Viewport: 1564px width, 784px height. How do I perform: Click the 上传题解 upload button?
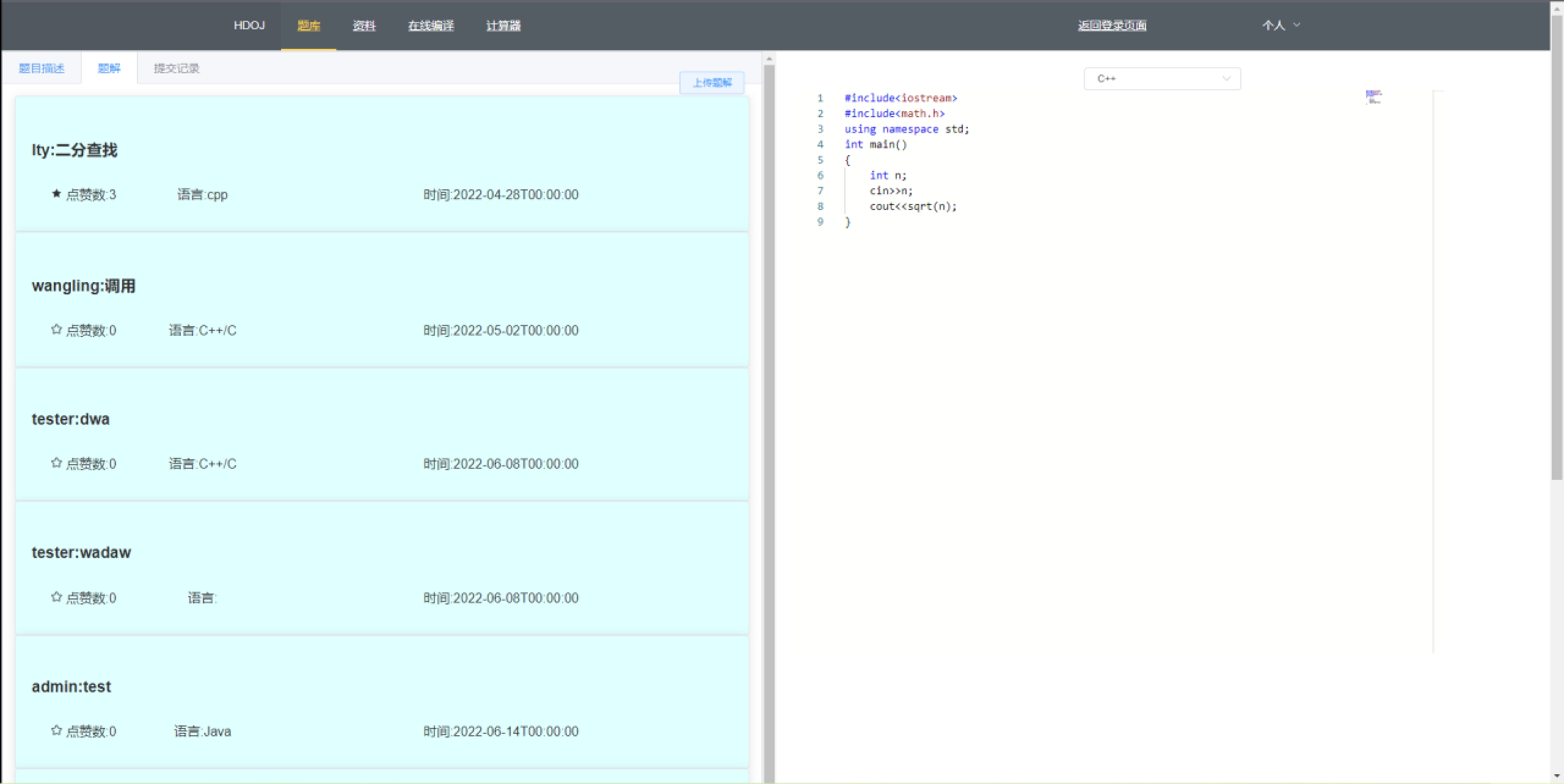pos(712,82)
